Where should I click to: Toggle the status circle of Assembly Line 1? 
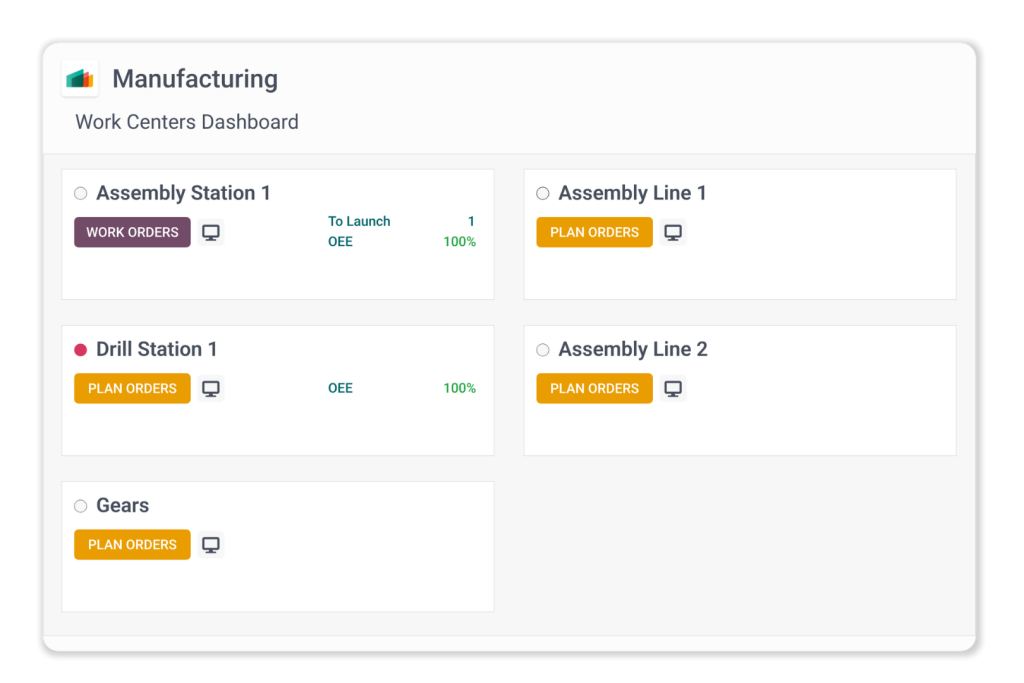[543, 194]
